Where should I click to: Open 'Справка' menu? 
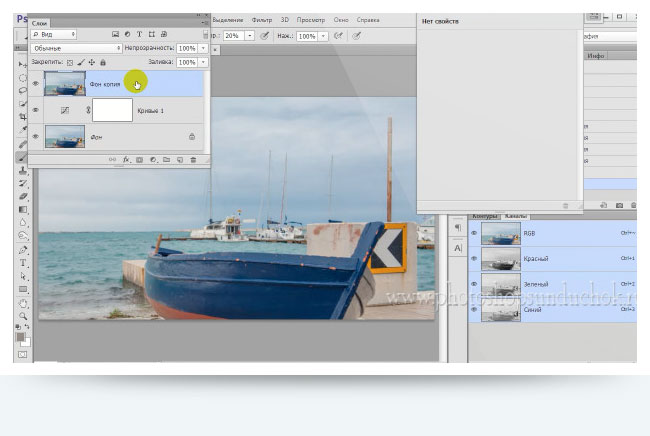368,20
